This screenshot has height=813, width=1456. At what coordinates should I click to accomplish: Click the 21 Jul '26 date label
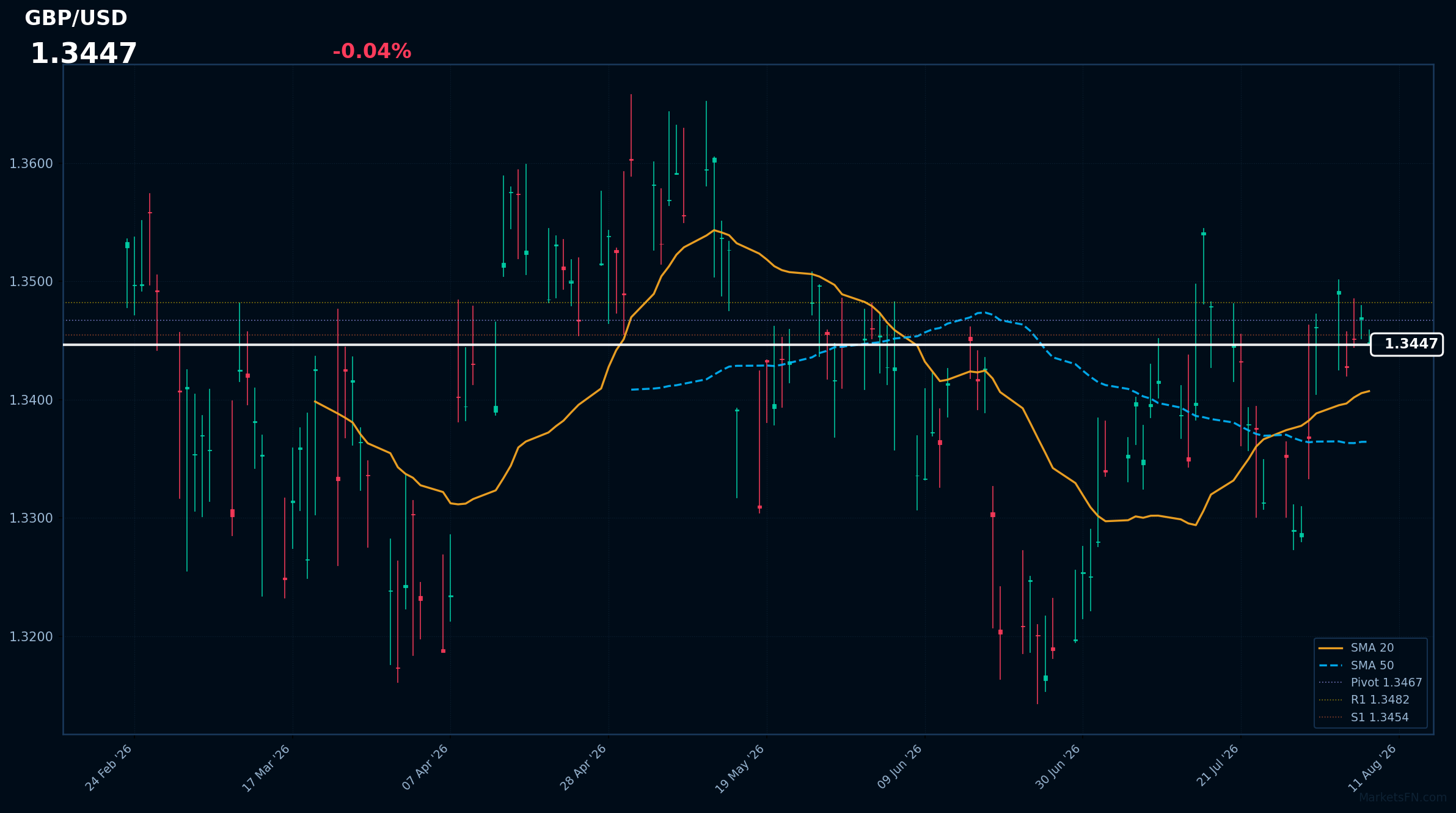1218,765
